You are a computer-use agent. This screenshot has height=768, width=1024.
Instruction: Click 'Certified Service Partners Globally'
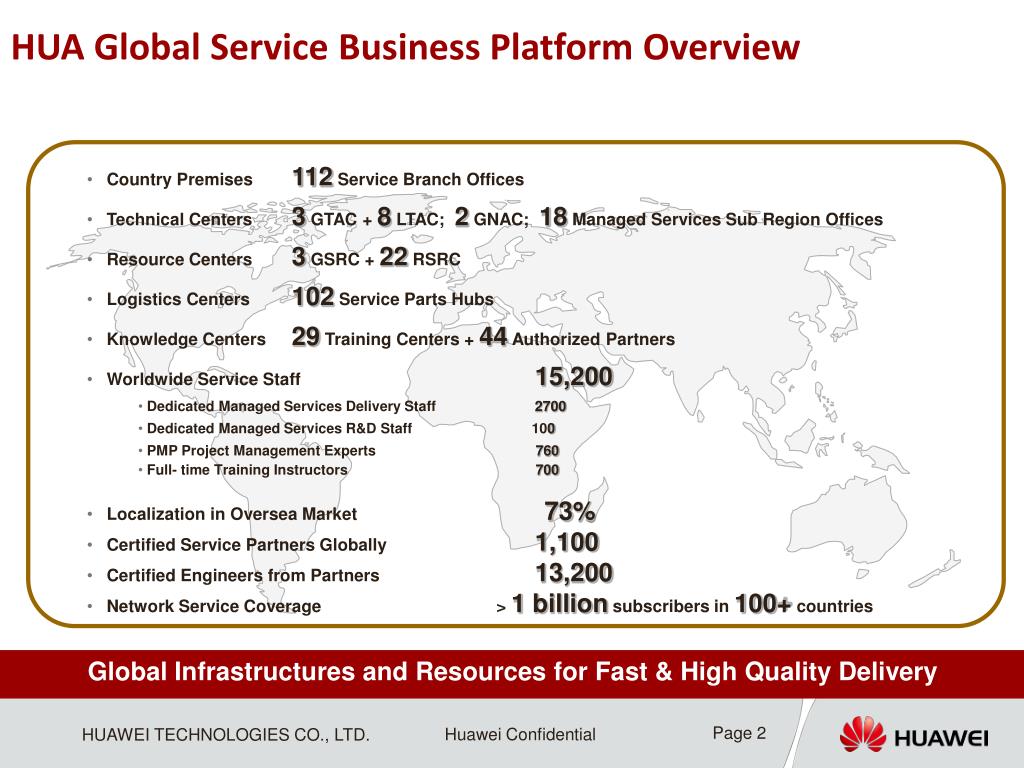tap(246, 545)
